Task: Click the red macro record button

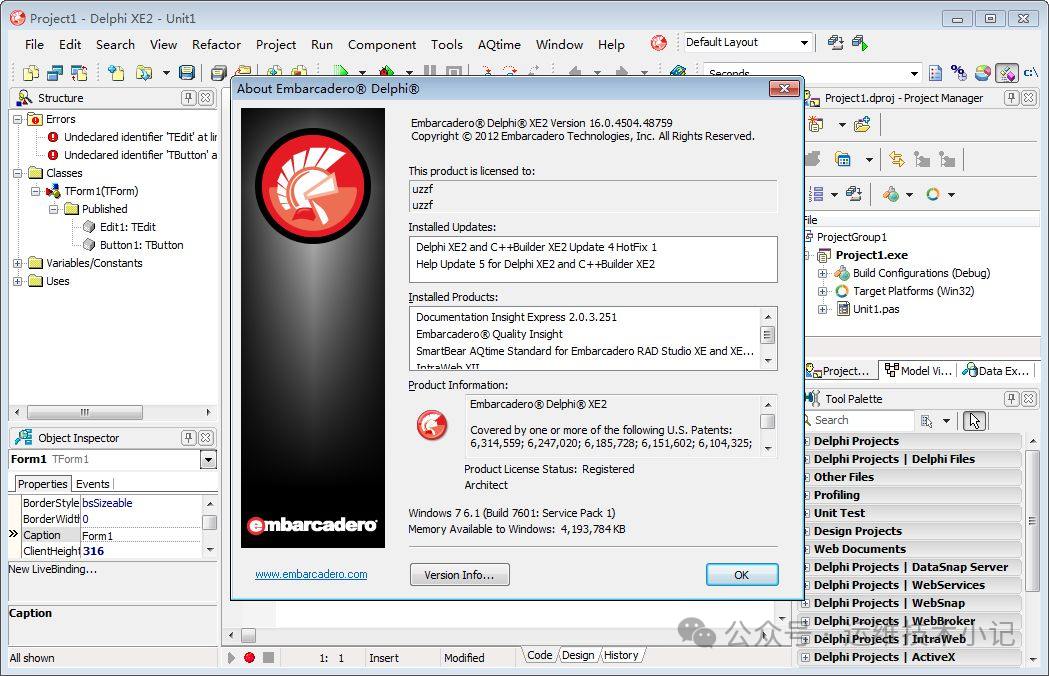Action: click(250, 657)
